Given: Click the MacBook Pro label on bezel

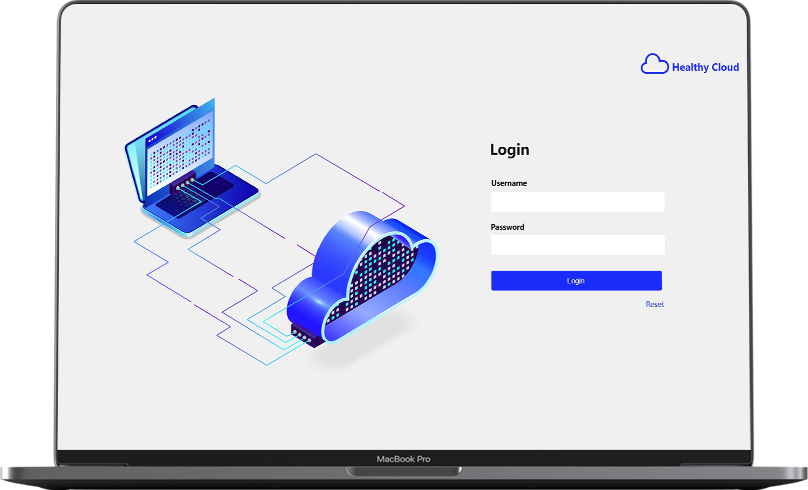Looking at the screenshot, I should pos(403,459).
